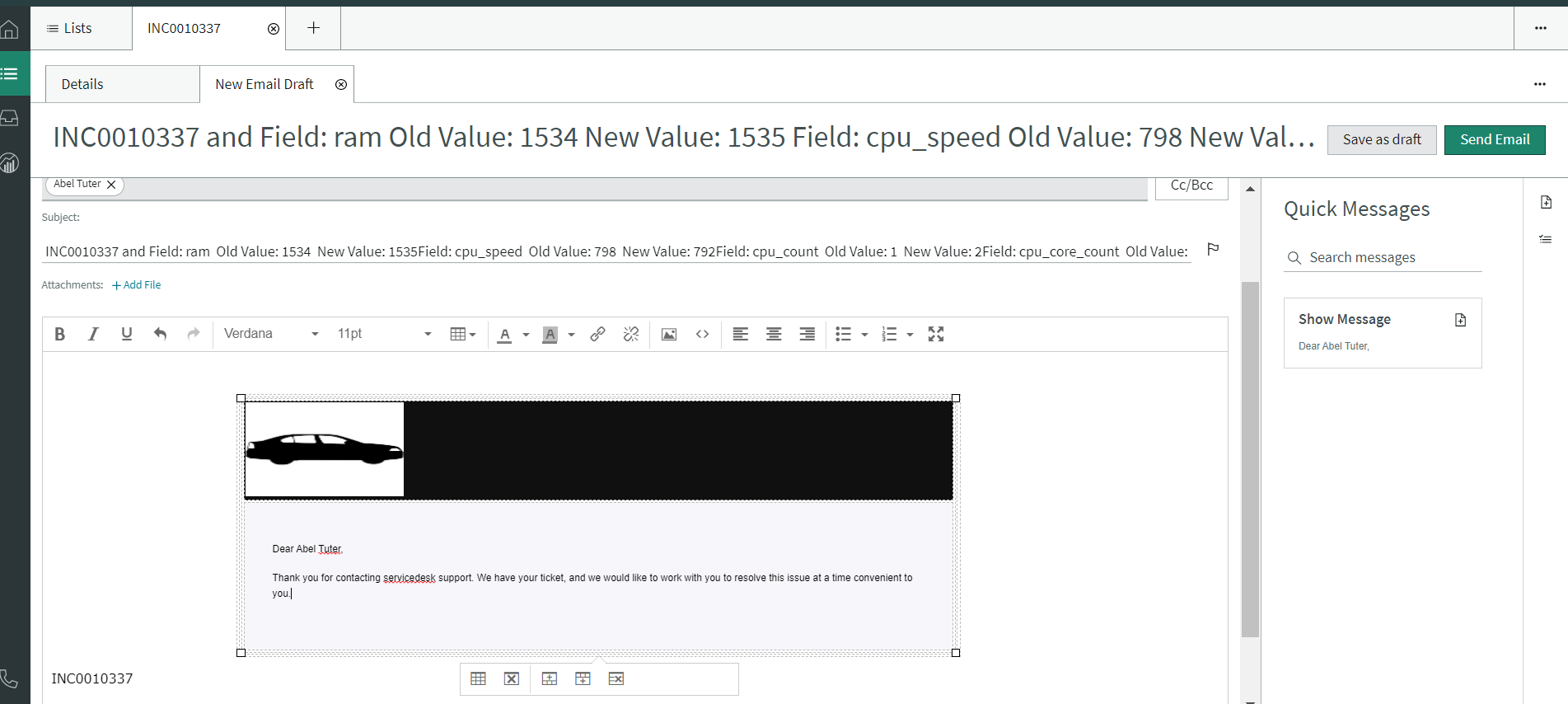Close the INC0010337 tab

pyautogui.click(x=274, y=29)
